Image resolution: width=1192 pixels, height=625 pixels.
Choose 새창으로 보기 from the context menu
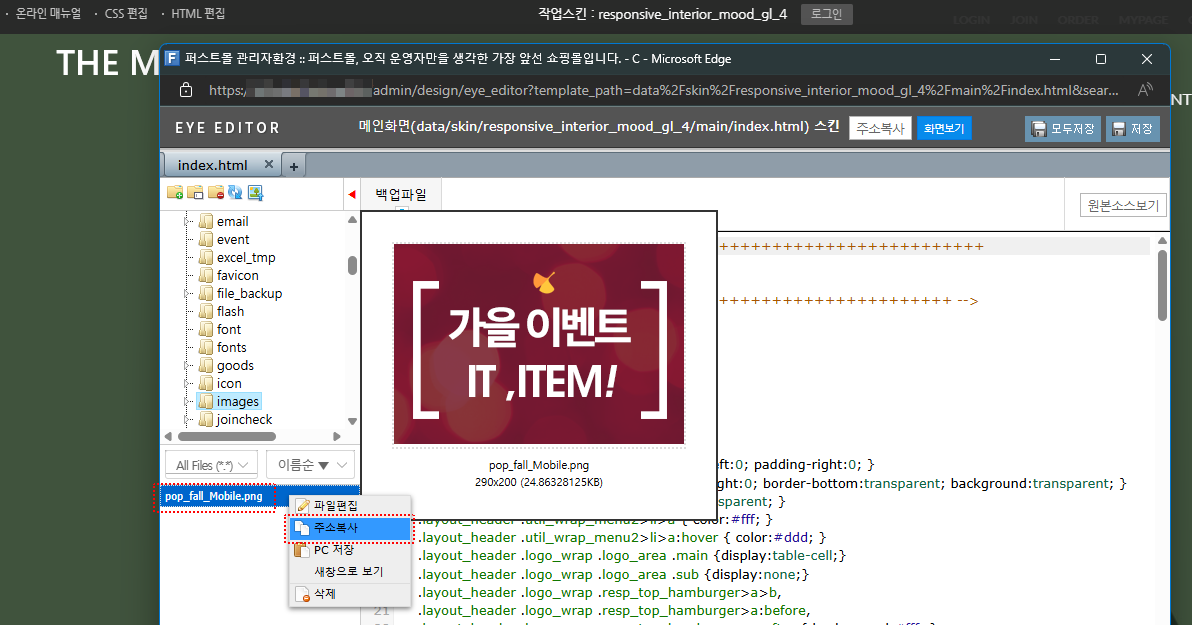(350, 572)
